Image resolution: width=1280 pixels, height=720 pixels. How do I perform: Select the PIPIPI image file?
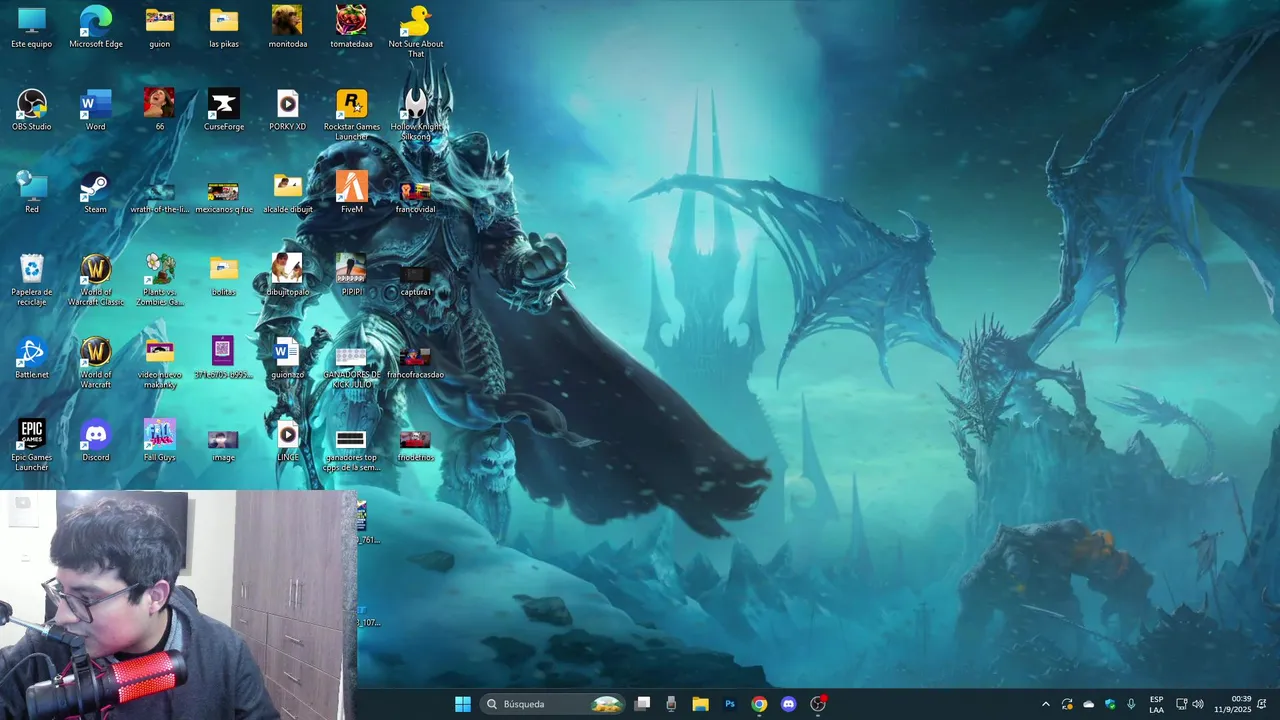[351, 275]
